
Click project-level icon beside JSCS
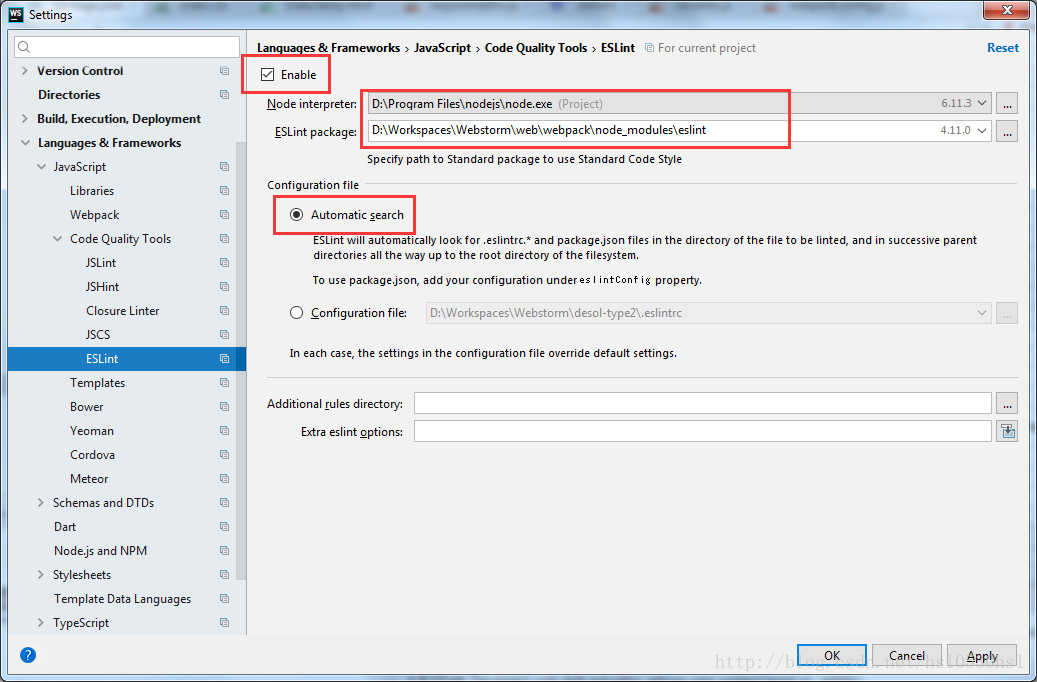coord(224,335)
